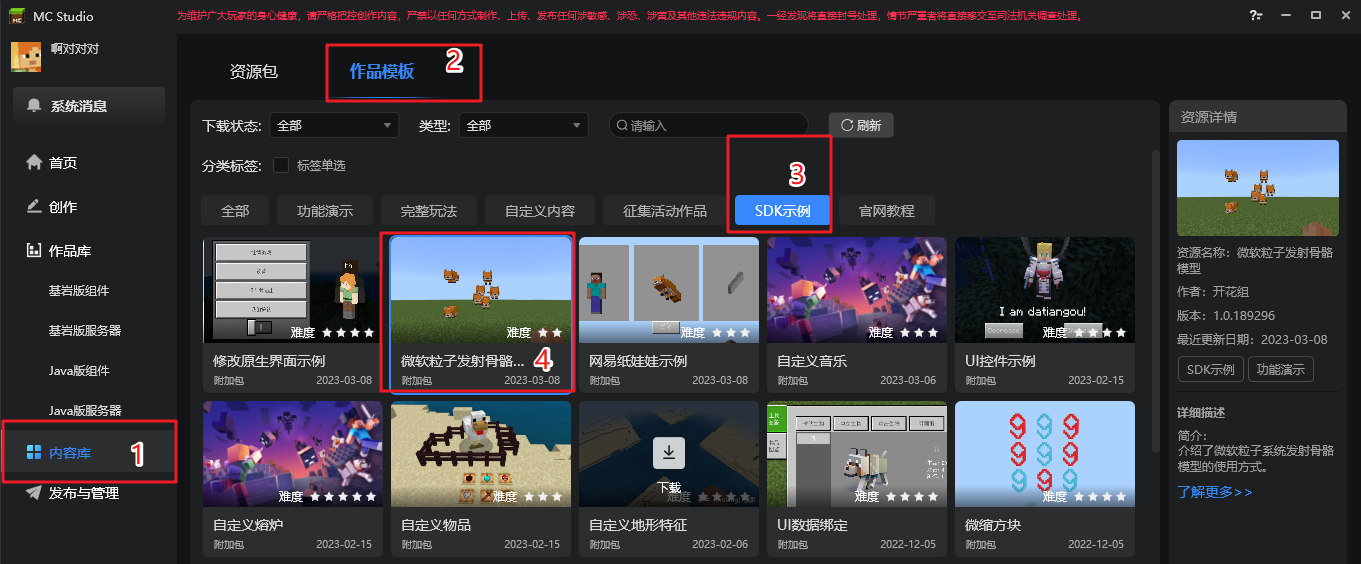Open 系统消息 notifications
This screenshot has width=1361, height=564.
pyautogui.click(x=89, y=106)
